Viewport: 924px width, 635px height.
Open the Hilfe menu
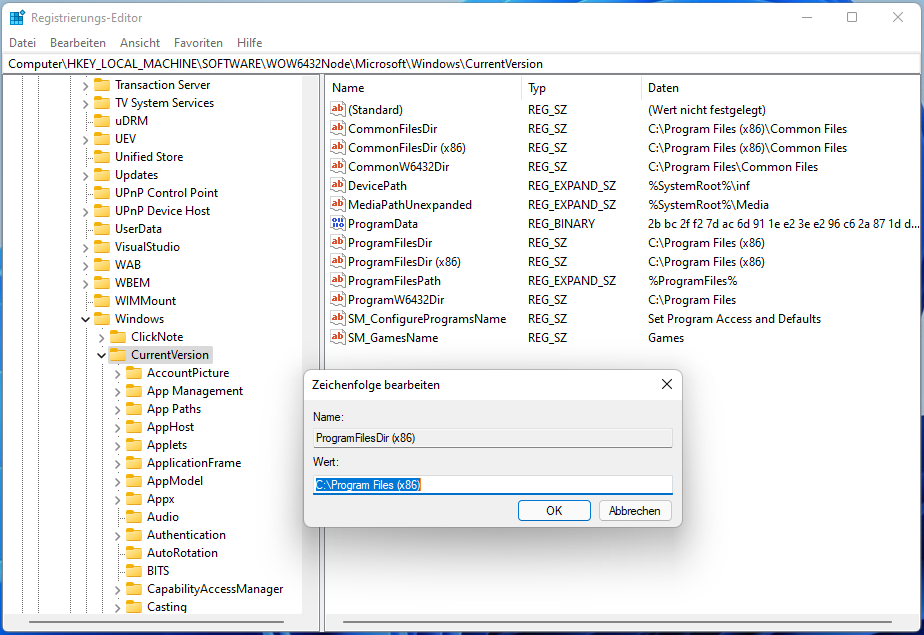(249, 42)
